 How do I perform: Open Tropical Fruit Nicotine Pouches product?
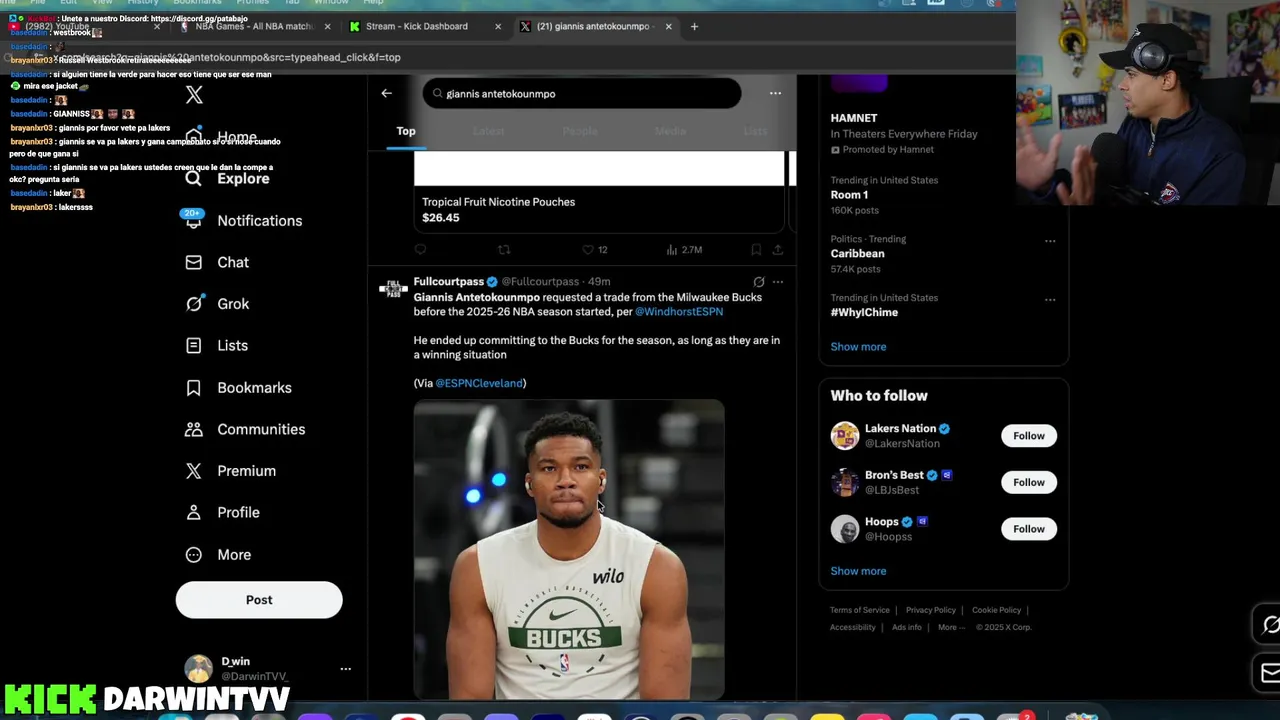click(599, 192)
